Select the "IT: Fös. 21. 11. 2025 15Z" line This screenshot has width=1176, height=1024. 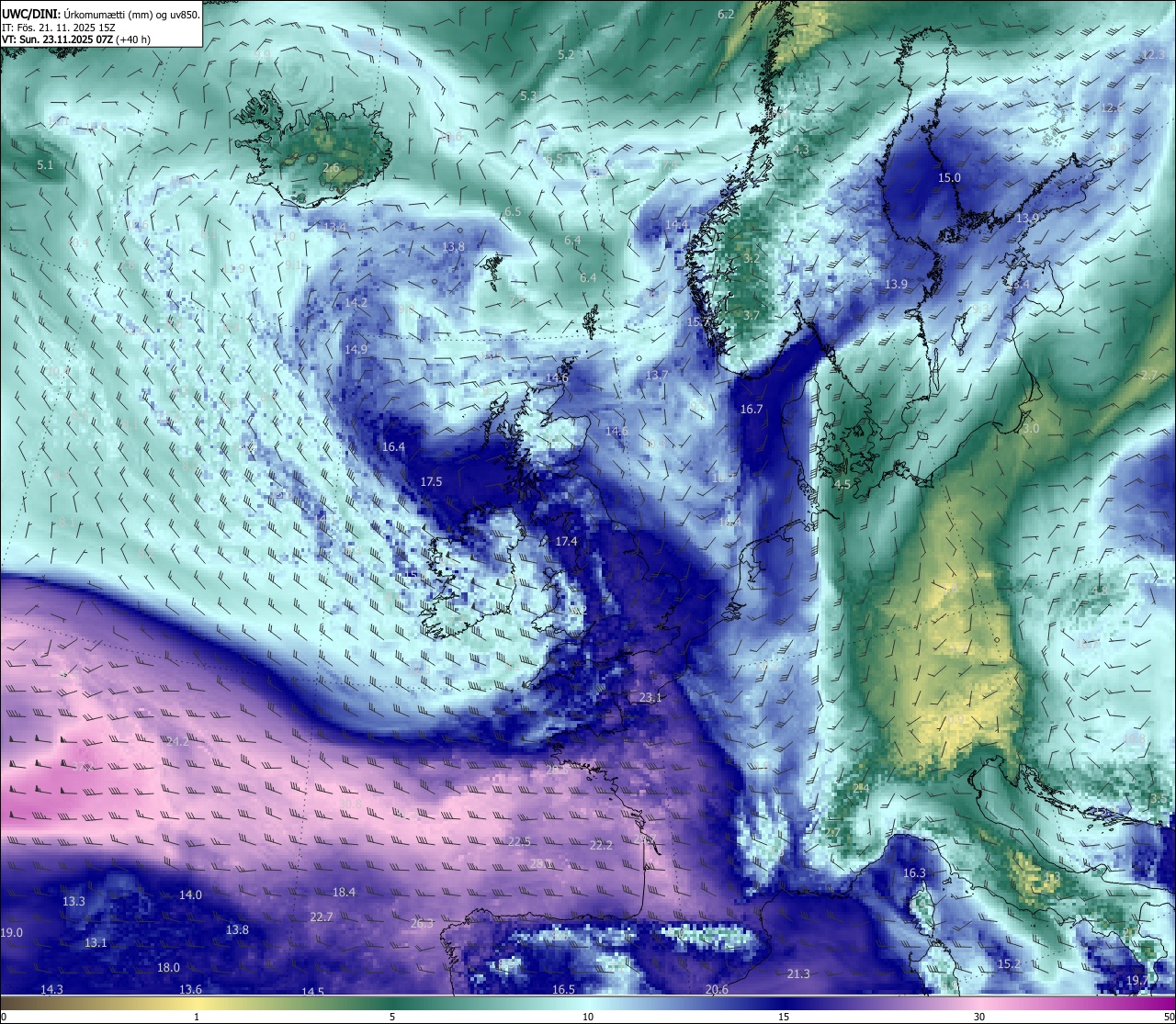point(58,27)
